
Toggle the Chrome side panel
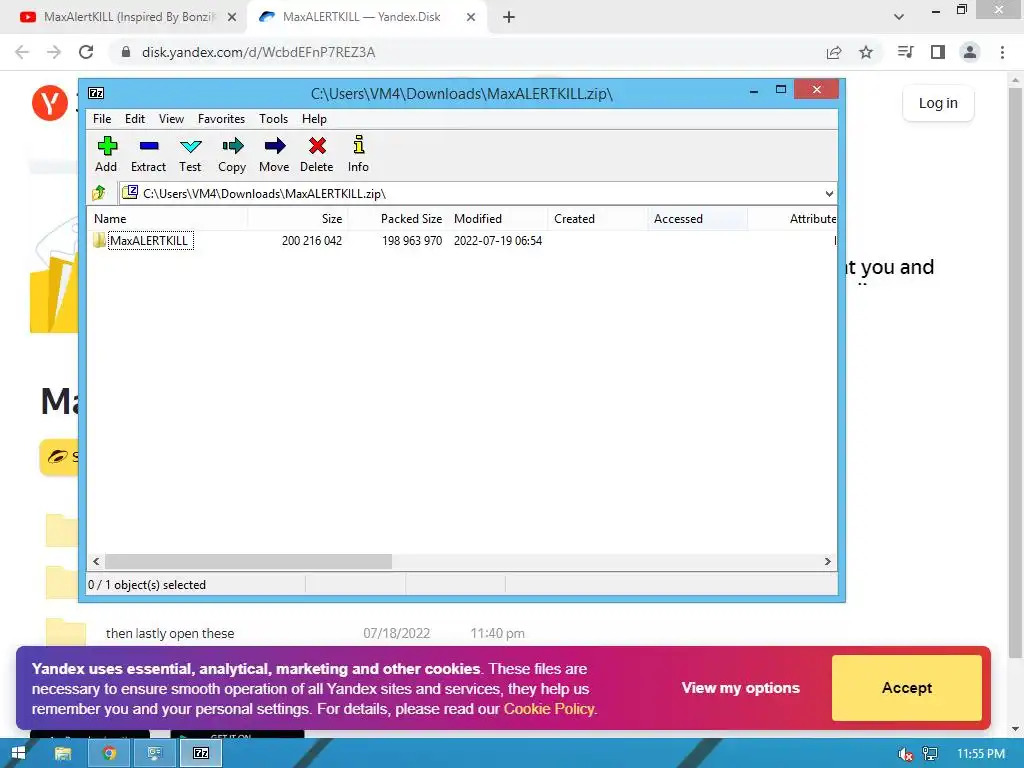click(938, 52)
